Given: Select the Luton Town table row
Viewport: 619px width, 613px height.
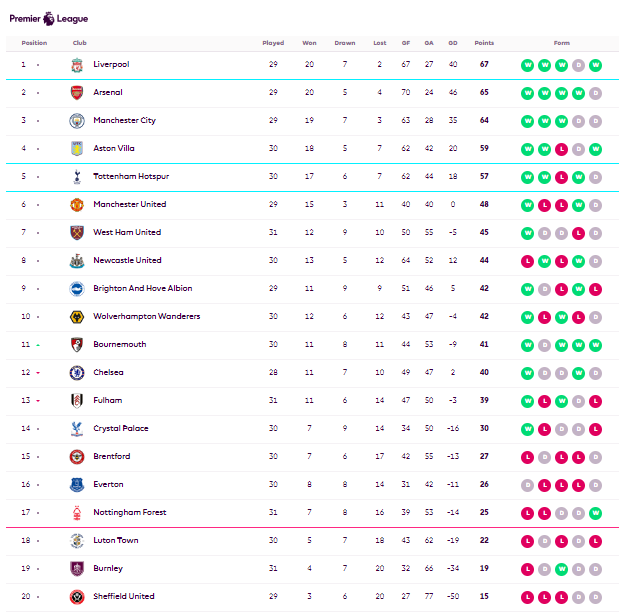Looking at the screenshot, I should click(300, 541).
